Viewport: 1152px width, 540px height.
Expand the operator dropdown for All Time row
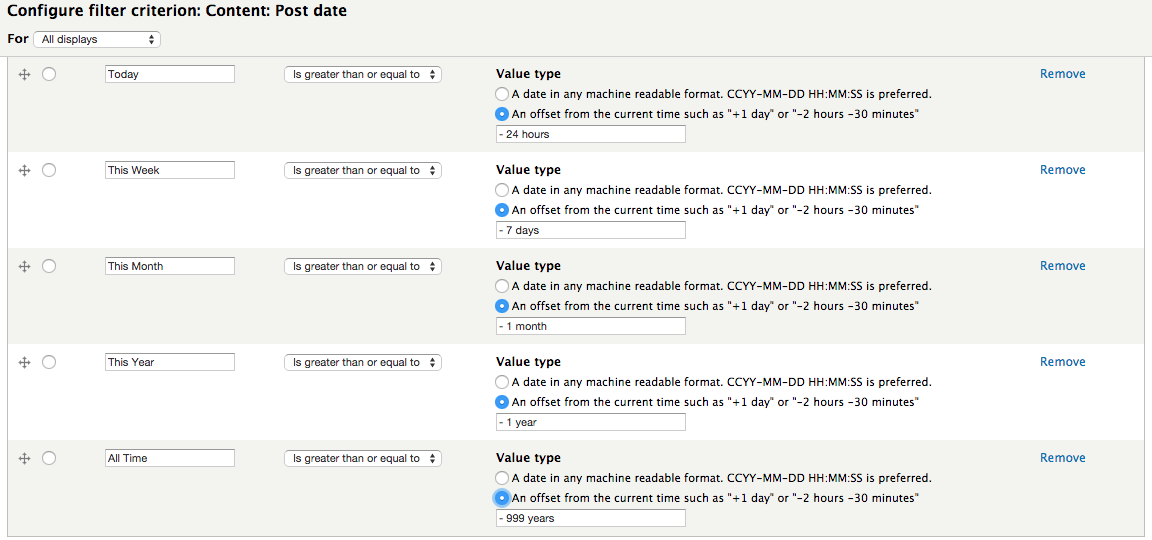[x=363, y=458]
